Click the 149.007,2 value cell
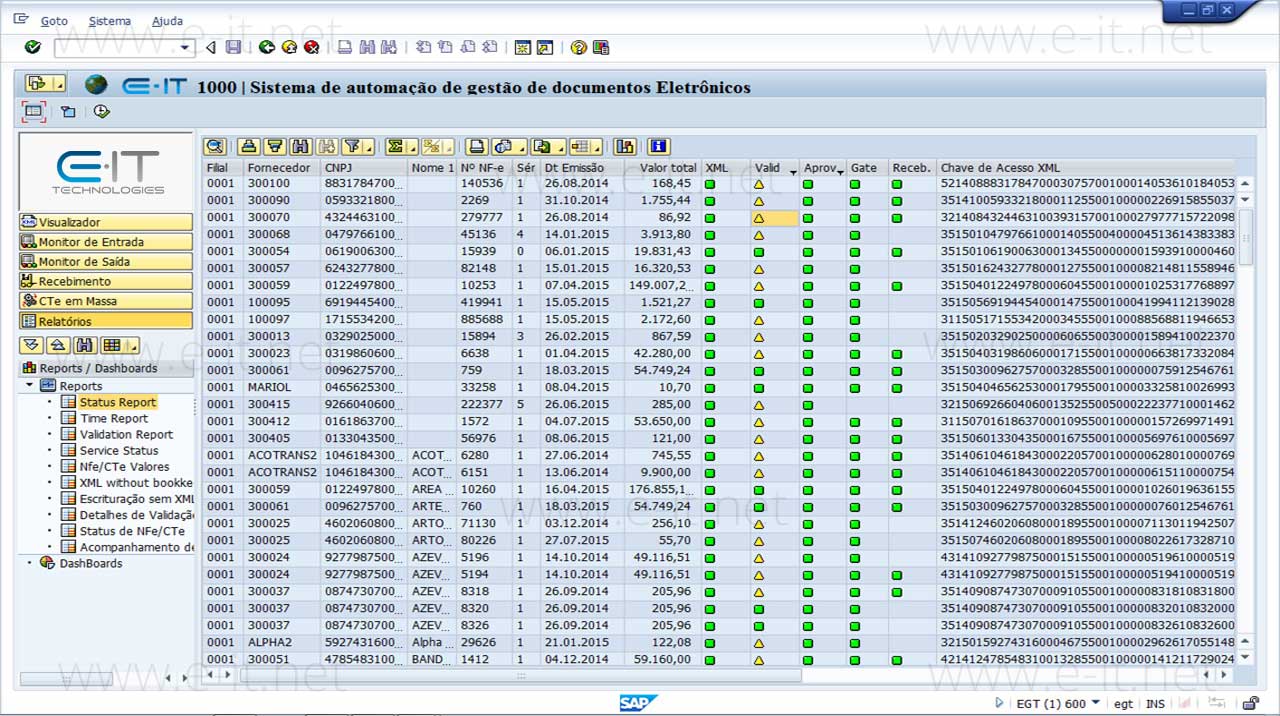The height and width of the screenshot is (716, 1280). [662, 285]
